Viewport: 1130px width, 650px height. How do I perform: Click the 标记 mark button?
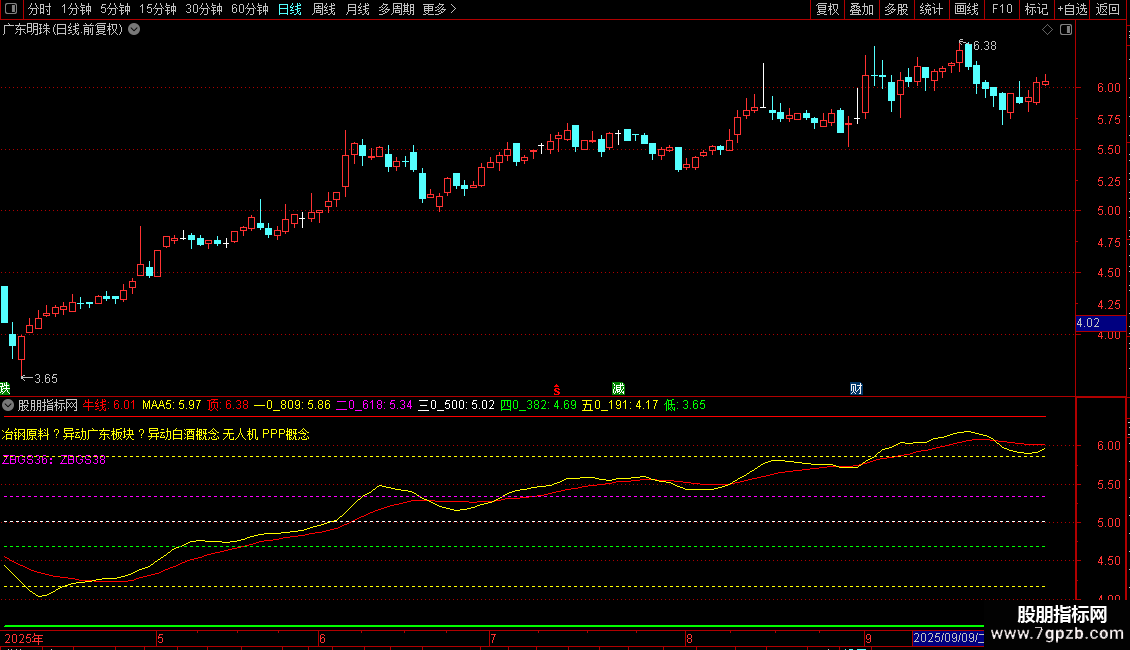coord(1036,9)
